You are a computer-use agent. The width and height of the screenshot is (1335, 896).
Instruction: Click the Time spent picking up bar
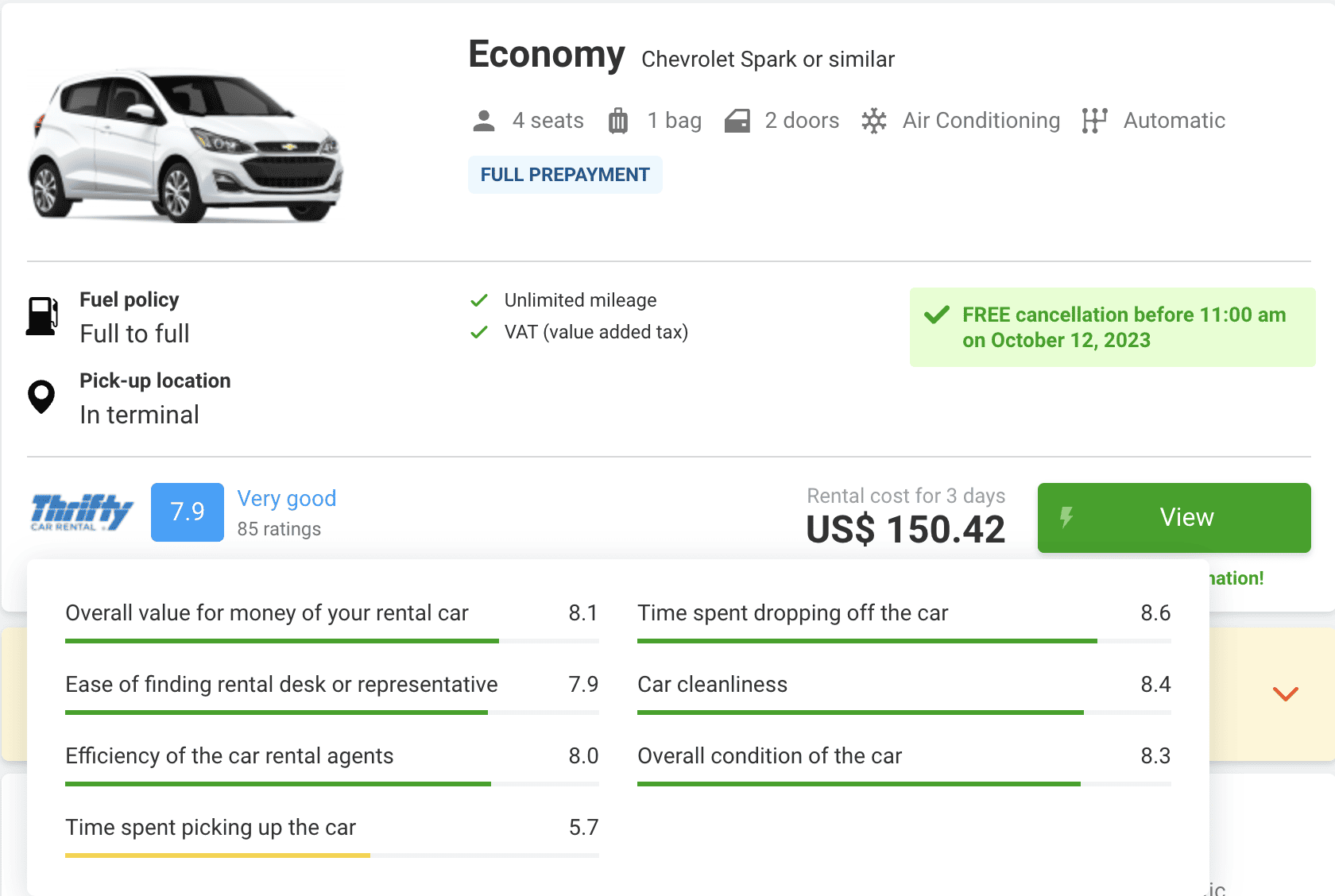pos(332,855)
